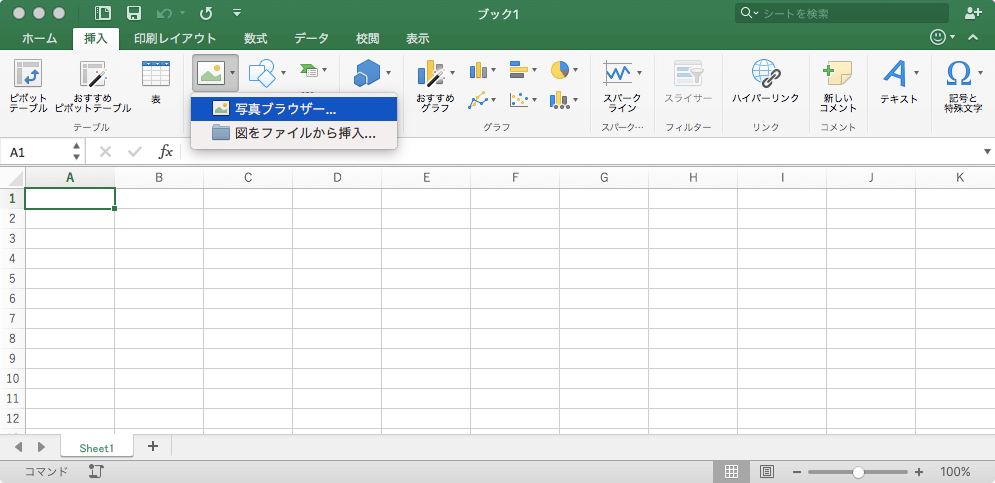Expand the SmartArt dropdown arrow
Image resolution: width=995 pixels, height=483 pixels.
(324, 70)
